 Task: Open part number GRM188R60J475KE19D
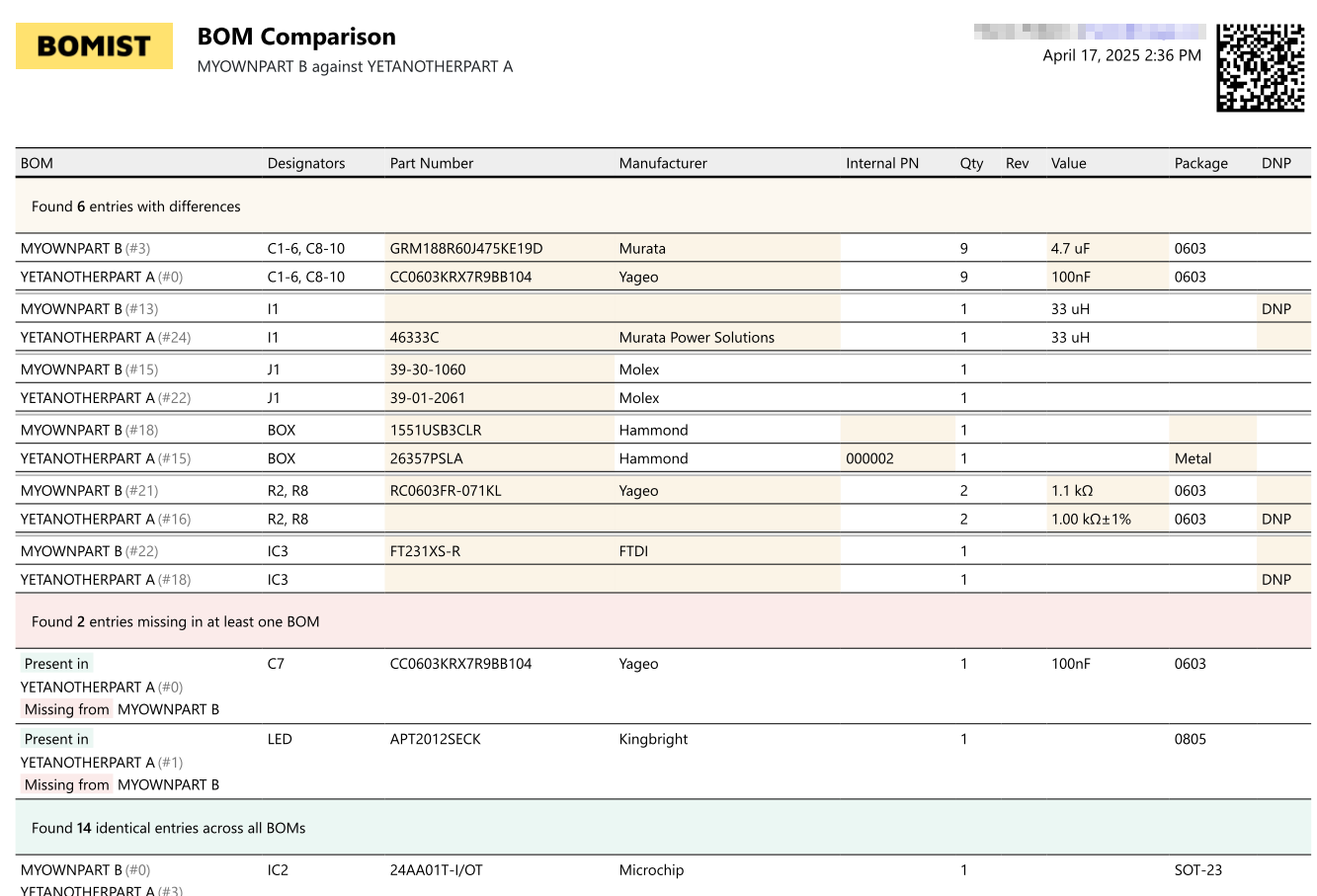click(x=466, y=249)
